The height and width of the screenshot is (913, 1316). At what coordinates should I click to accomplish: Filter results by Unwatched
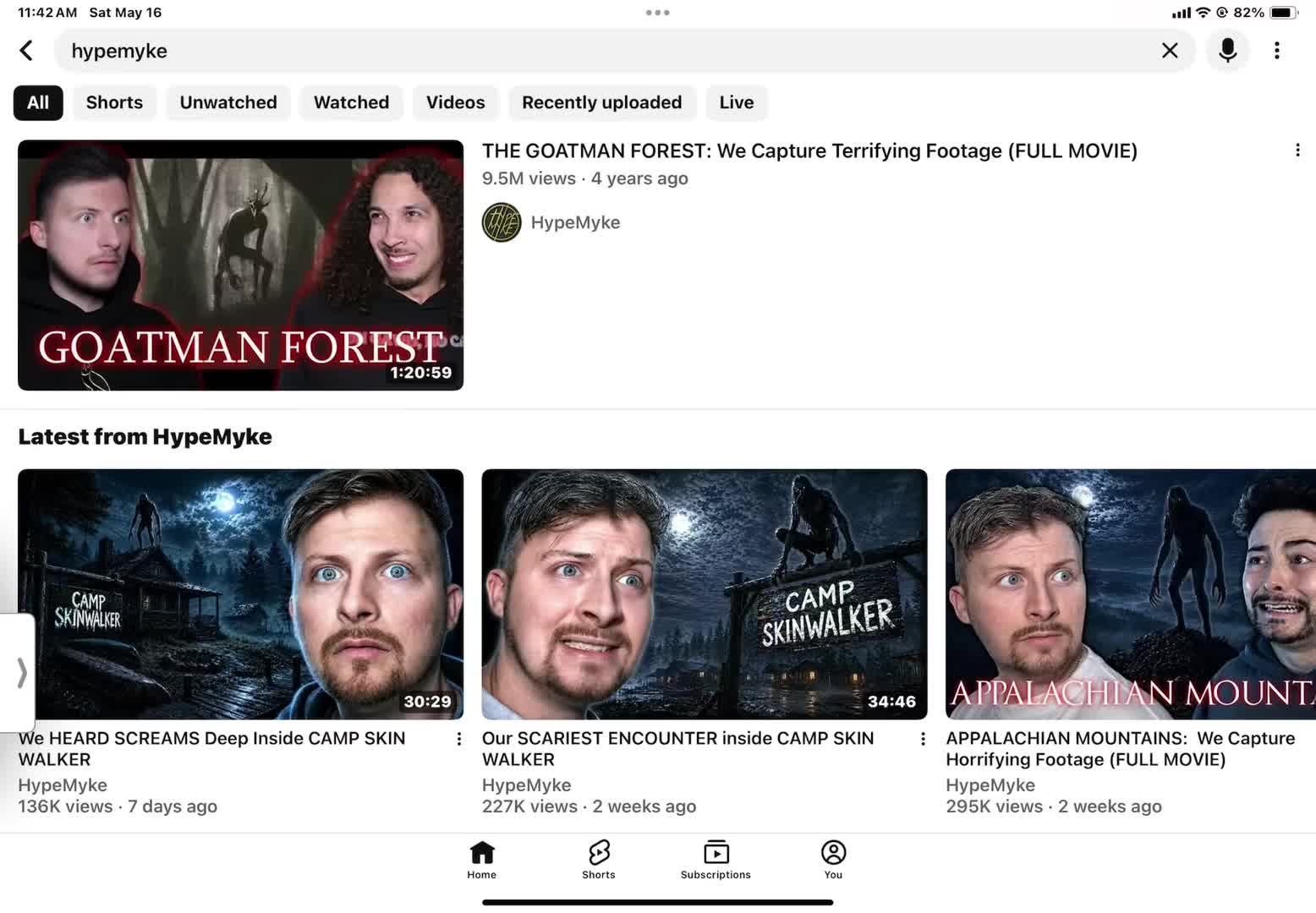coord(228,102)
